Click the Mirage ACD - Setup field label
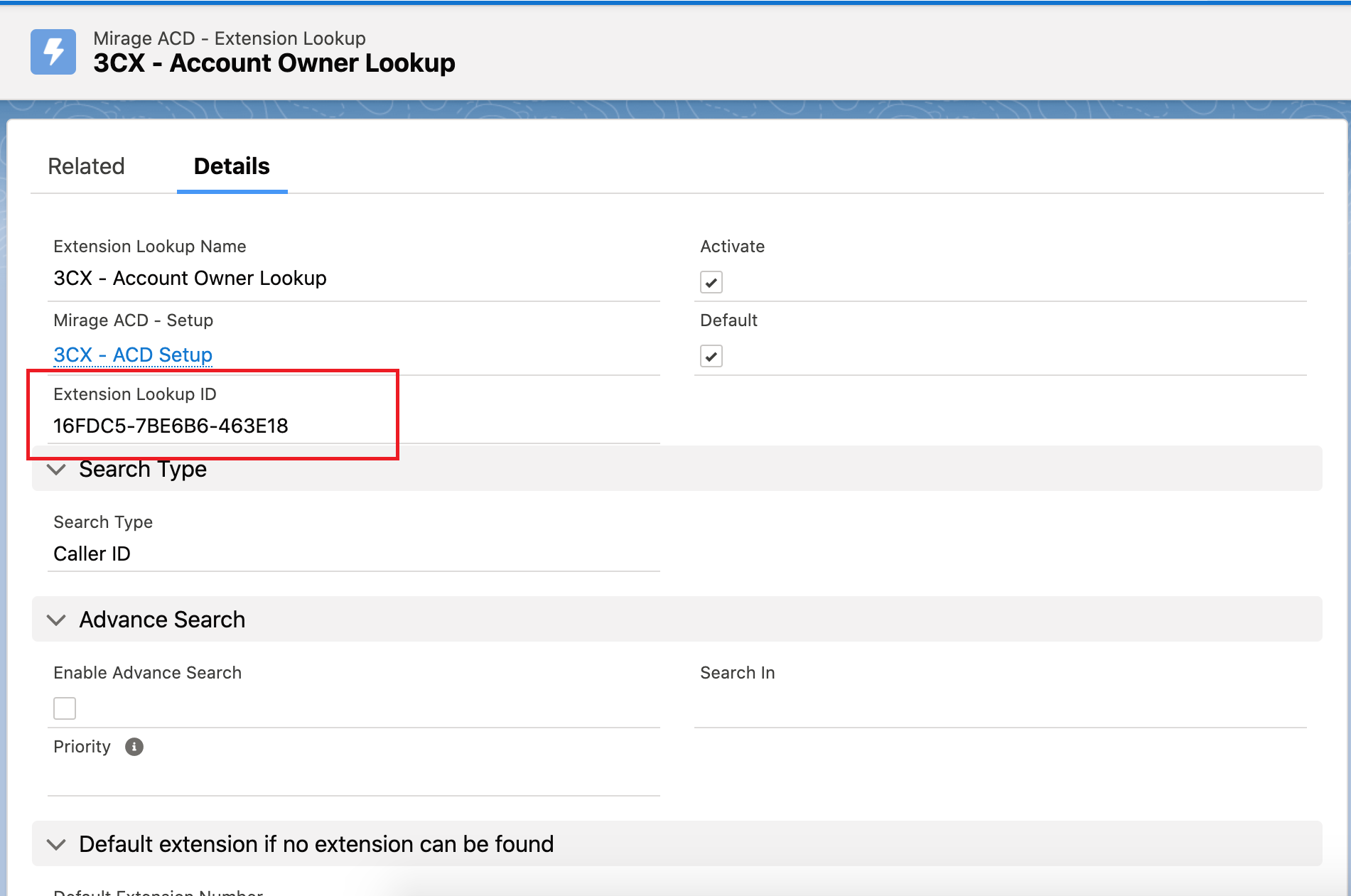The height and width of the screenshot is (896, 1351). pyautogui.click(x=133, y=320)
